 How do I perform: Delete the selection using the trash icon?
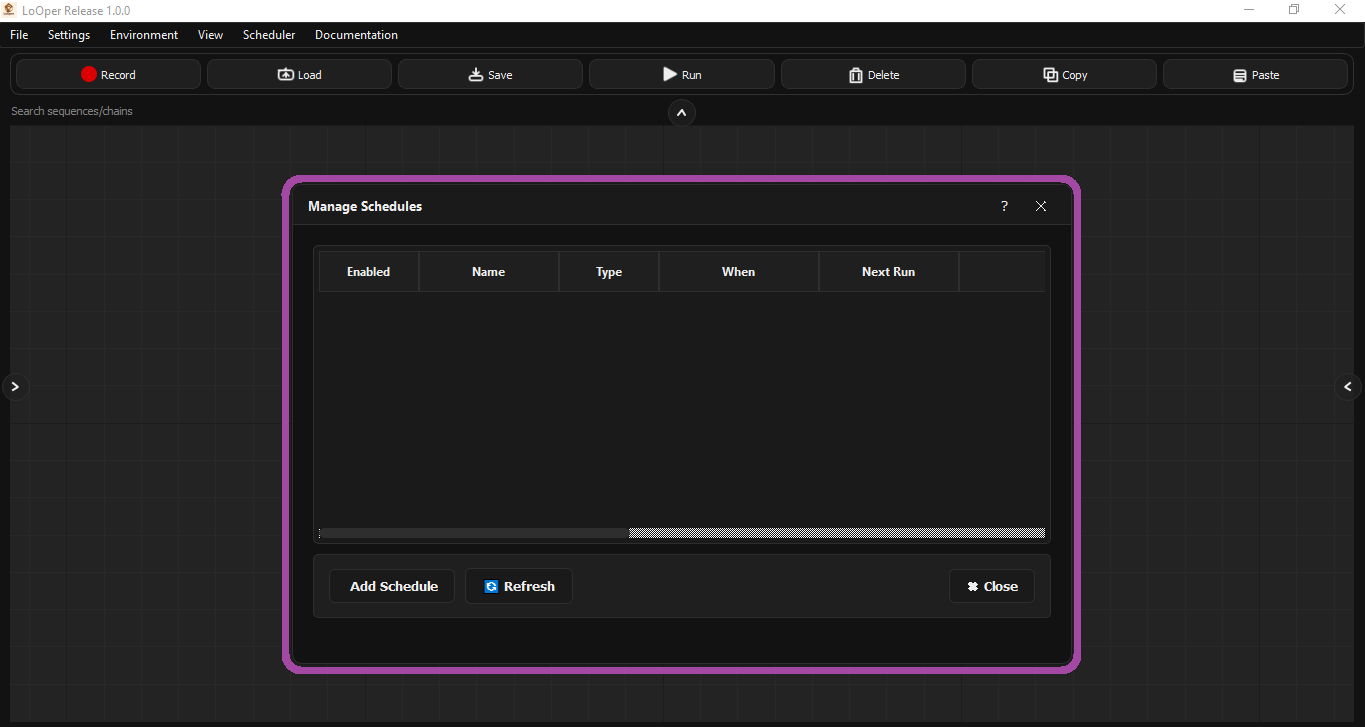856,74
